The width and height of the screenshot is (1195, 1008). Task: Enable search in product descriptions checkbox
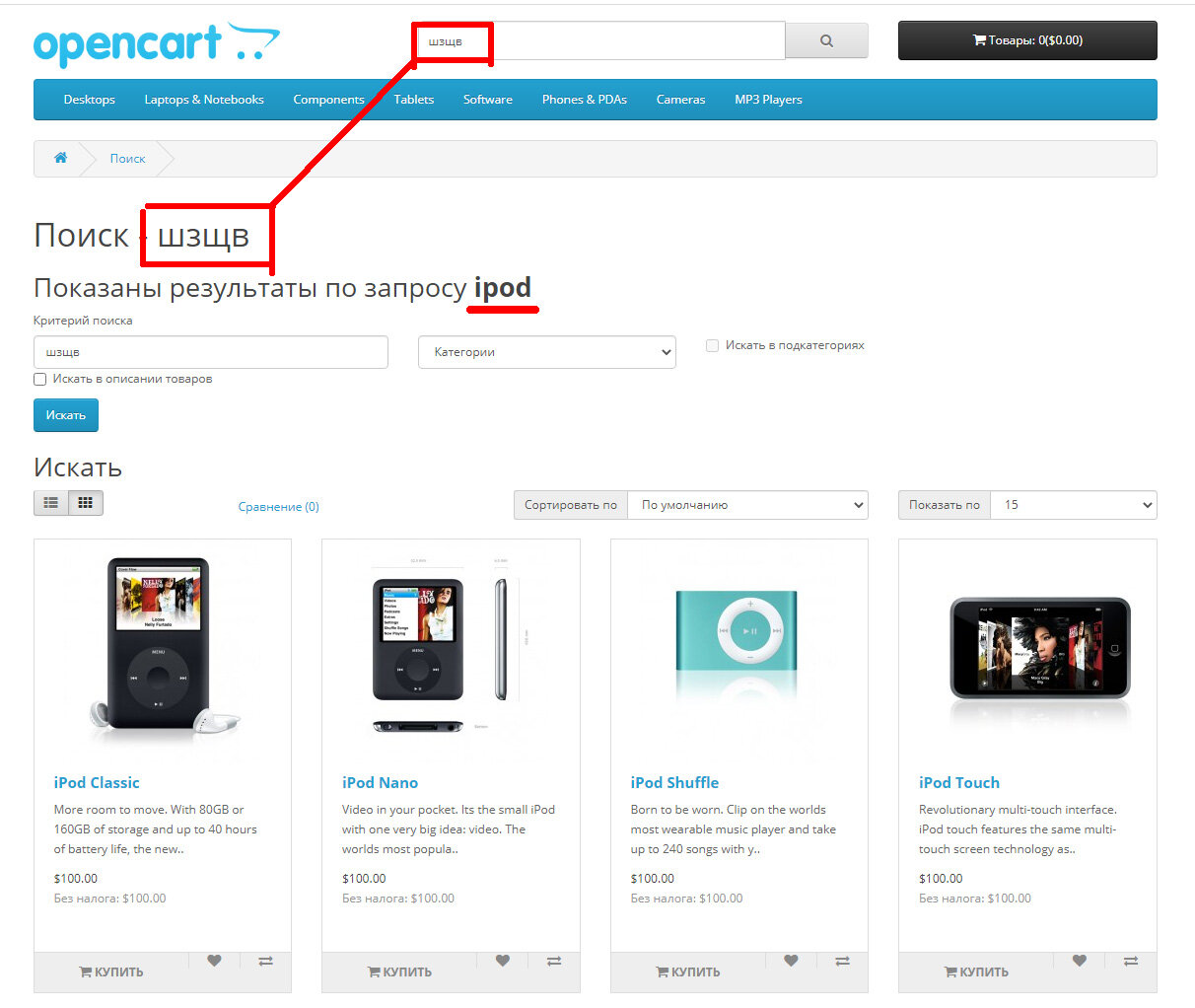pyautogui.click(x=40, y=379)
